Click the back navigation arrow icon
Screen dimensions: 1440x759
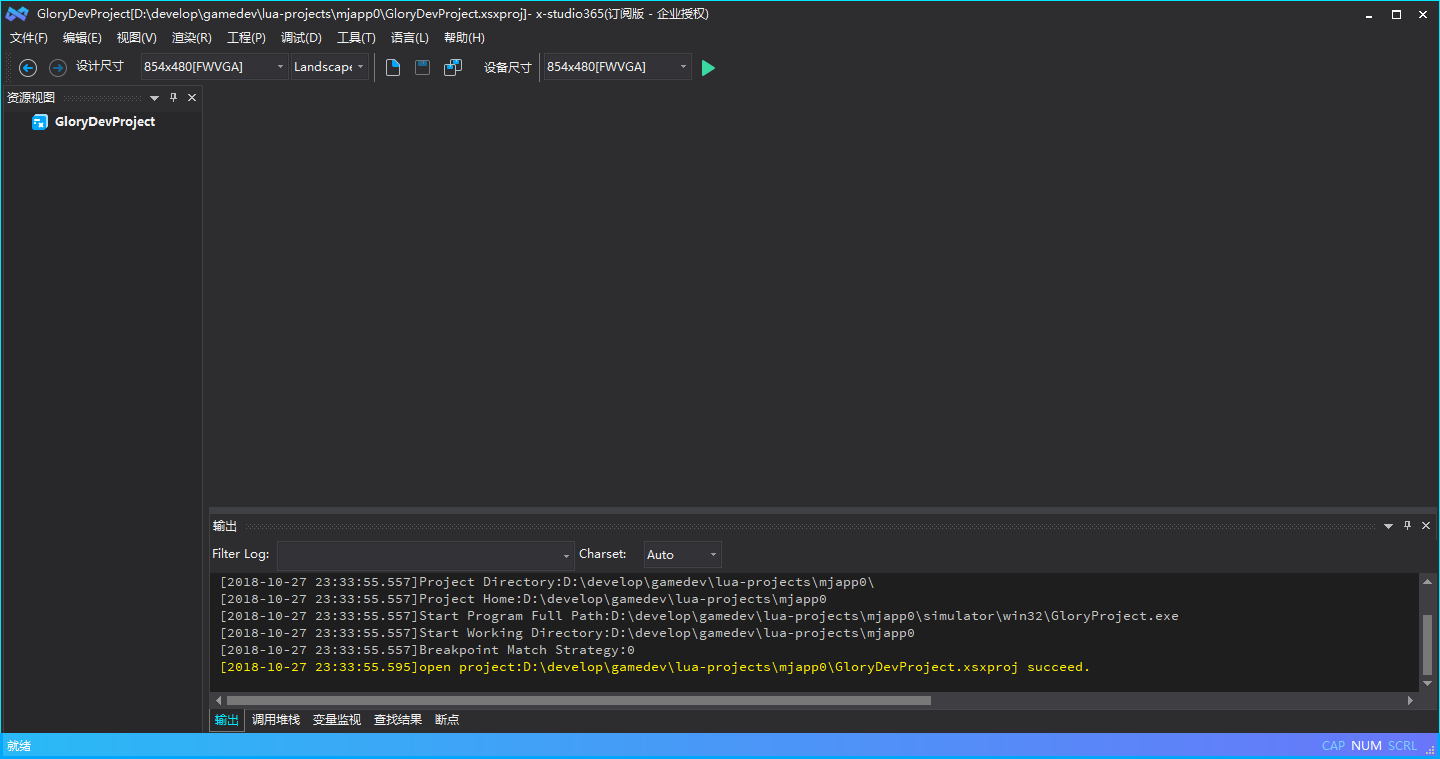point(28,68)
